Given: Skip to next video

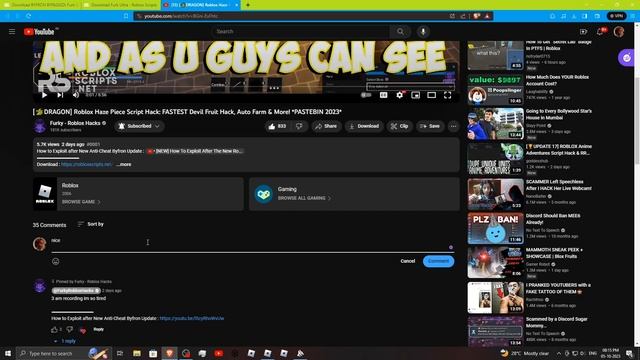Looking at the screenshot, I should pos(60,95).
